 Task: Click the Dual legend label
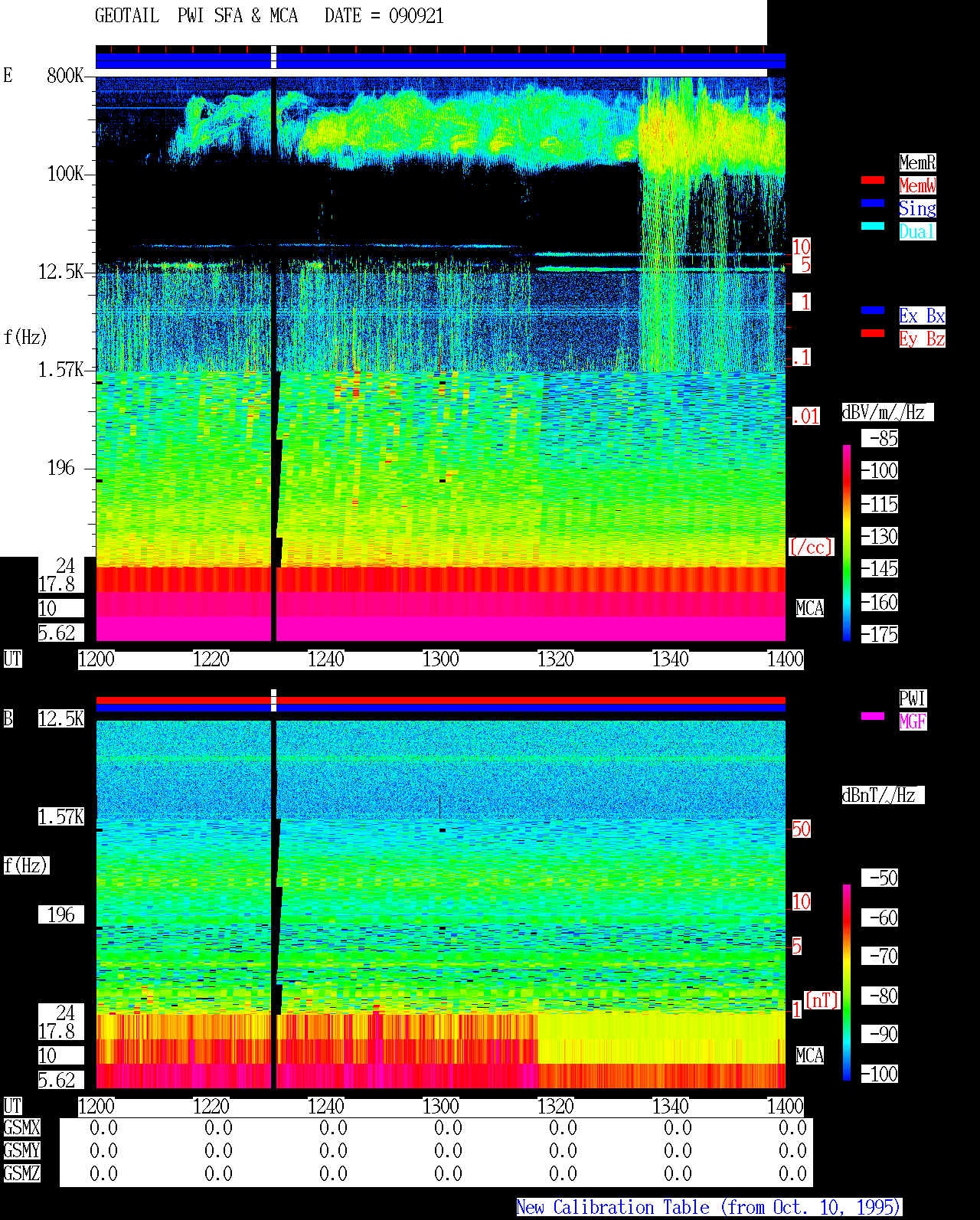917,231
